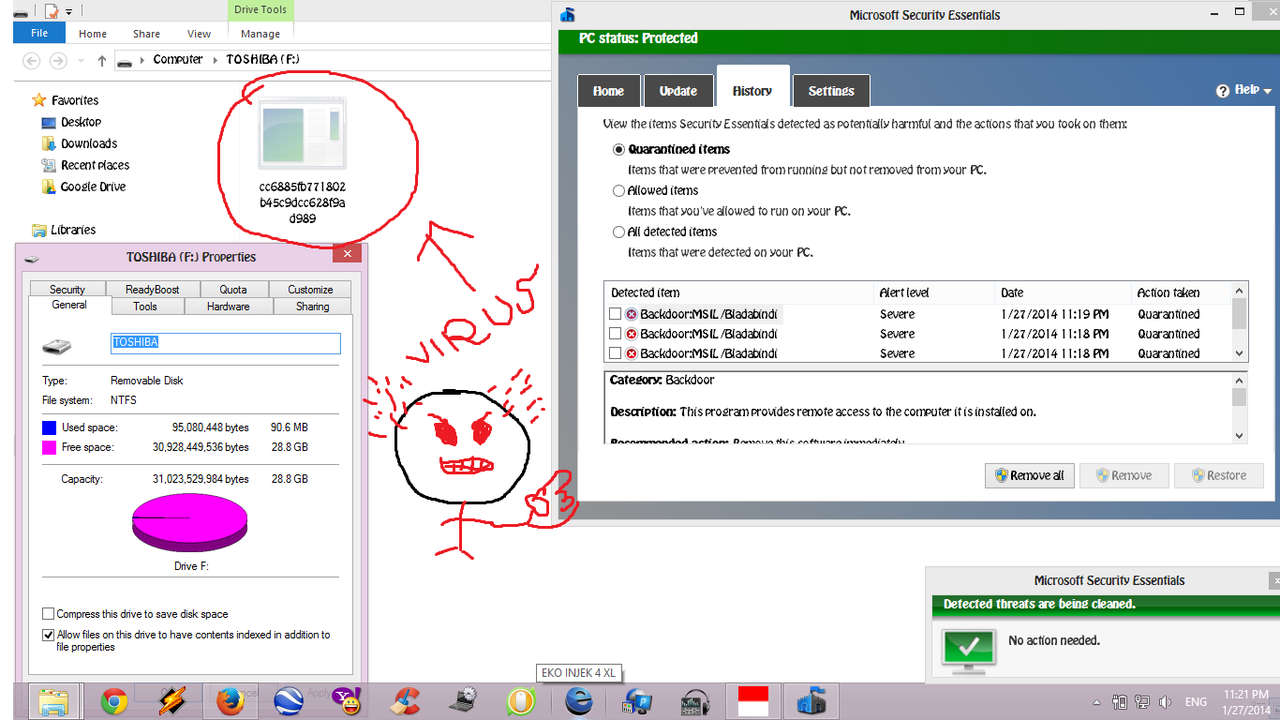Open the Customize properties tab
This screenshot has width=1280, height=720.
(310, 289)
